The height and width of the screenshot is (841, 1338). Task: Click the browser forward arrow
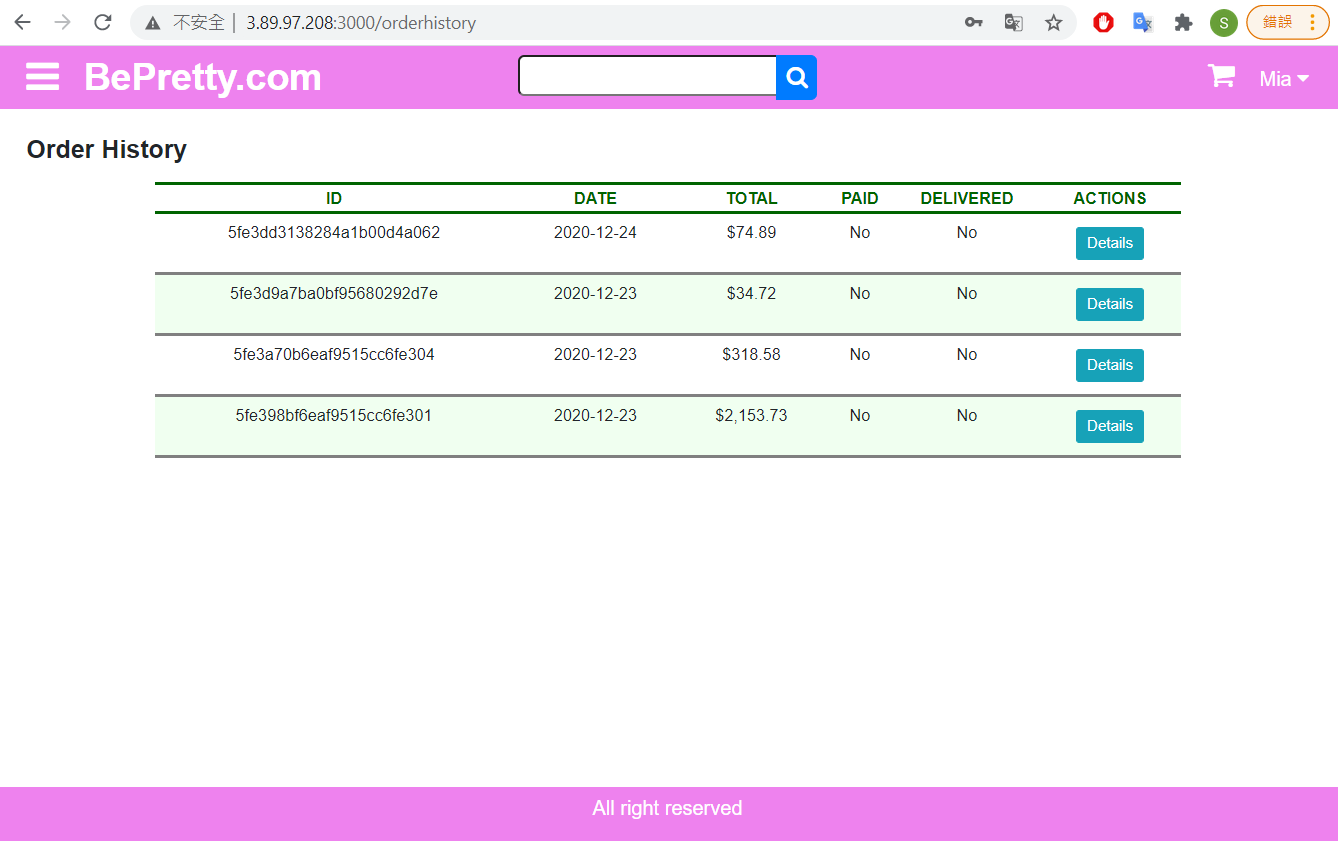[x=62, y=22]
